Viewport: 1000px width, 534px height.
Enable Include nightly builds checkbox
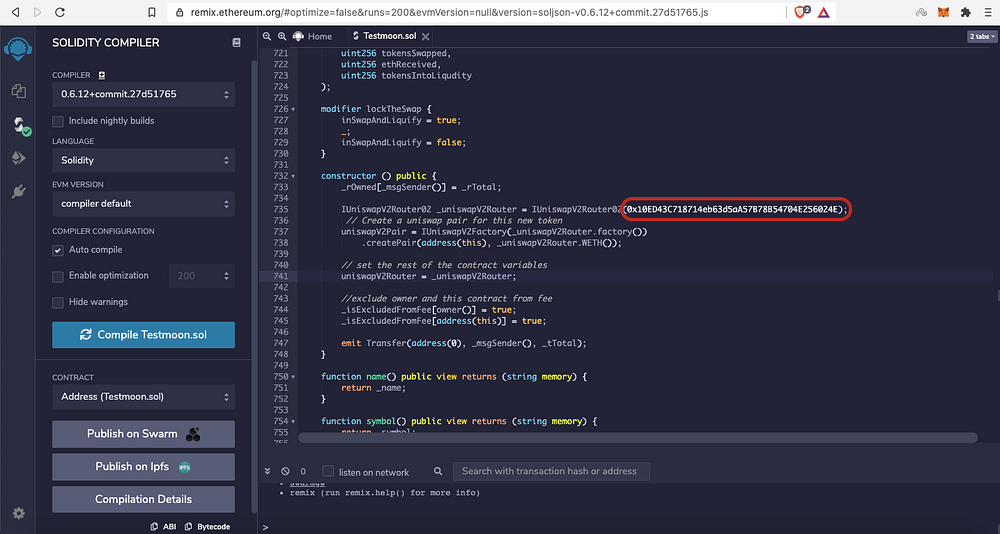coord(58,121)
